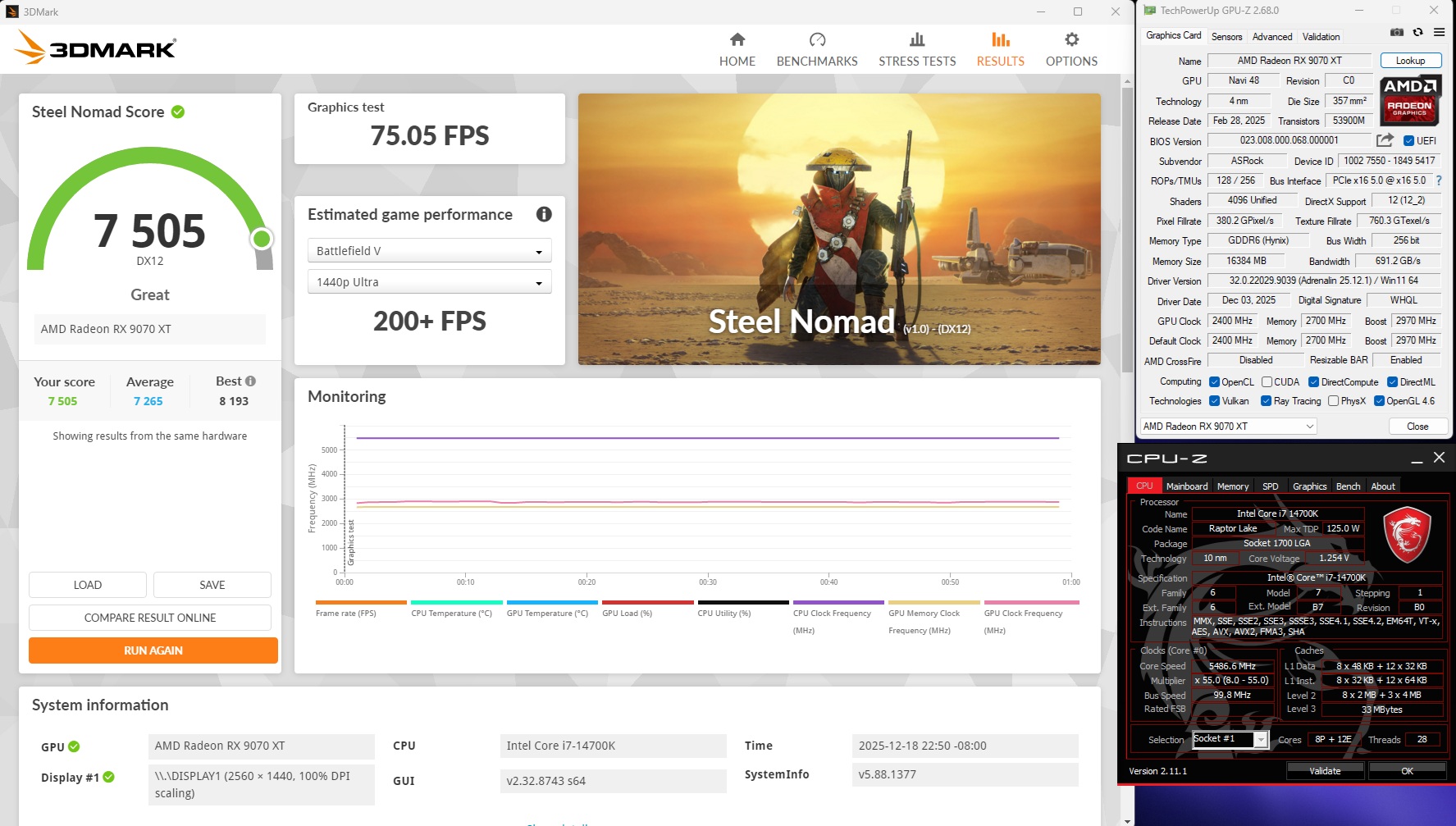
Task: Open the Bench tab in CPU-Z
Action: [x=1348, y=486]
